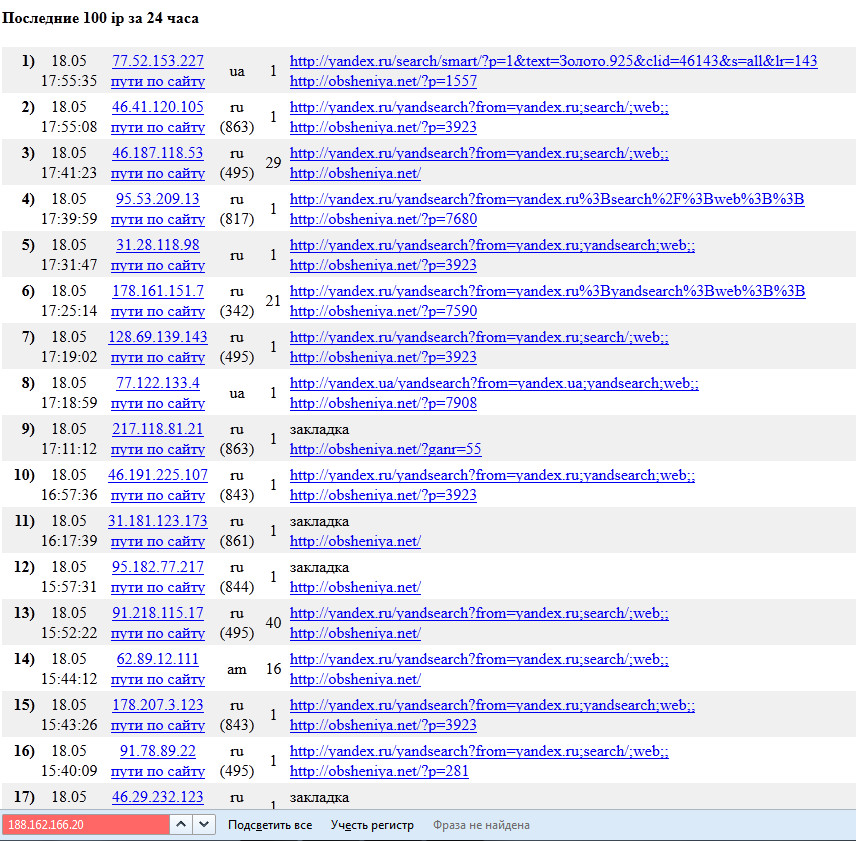
Task: Open 'пути по сайту' under 91.78.89.22
Action: click(x=158, y=771)
